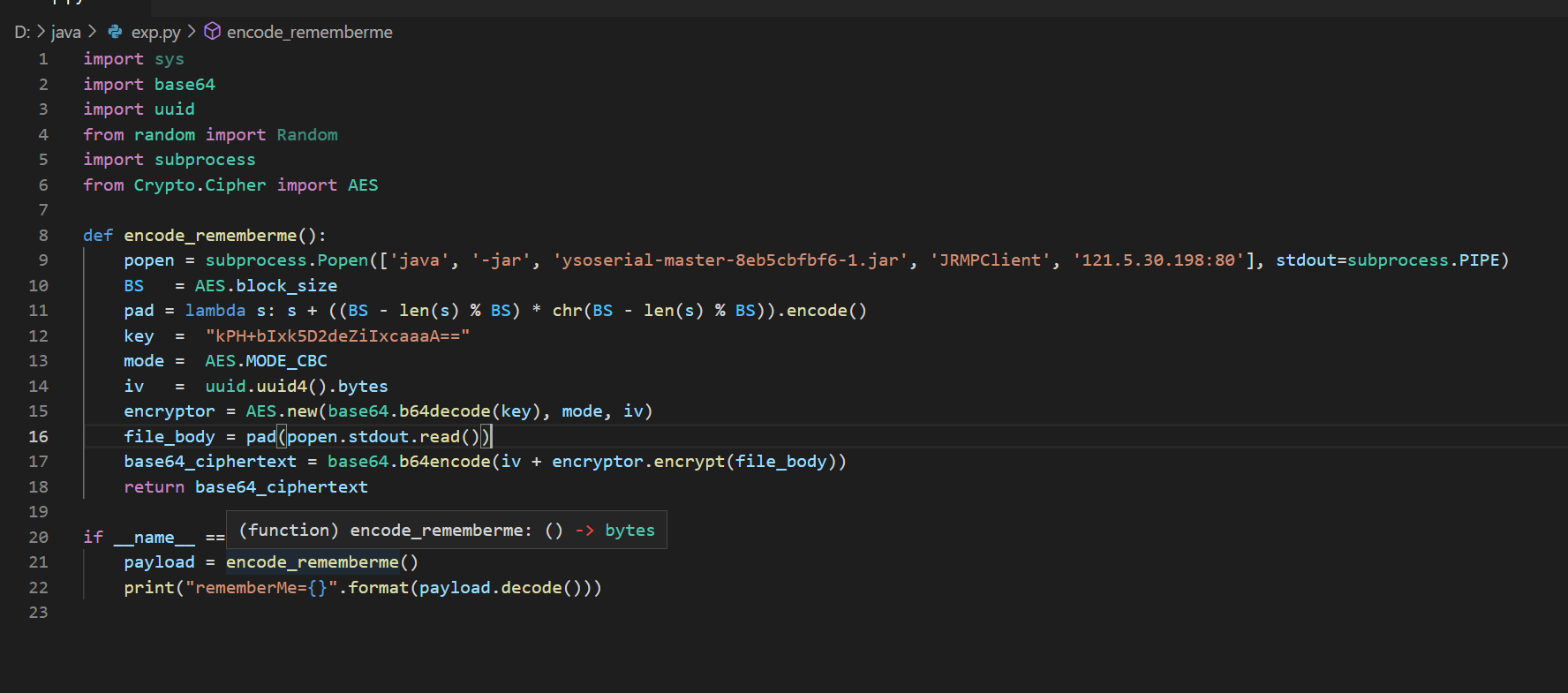Click 'encryptor.encrypt' on line 17
Viewport: 1568px width, 693px height.
pos(638,462)
